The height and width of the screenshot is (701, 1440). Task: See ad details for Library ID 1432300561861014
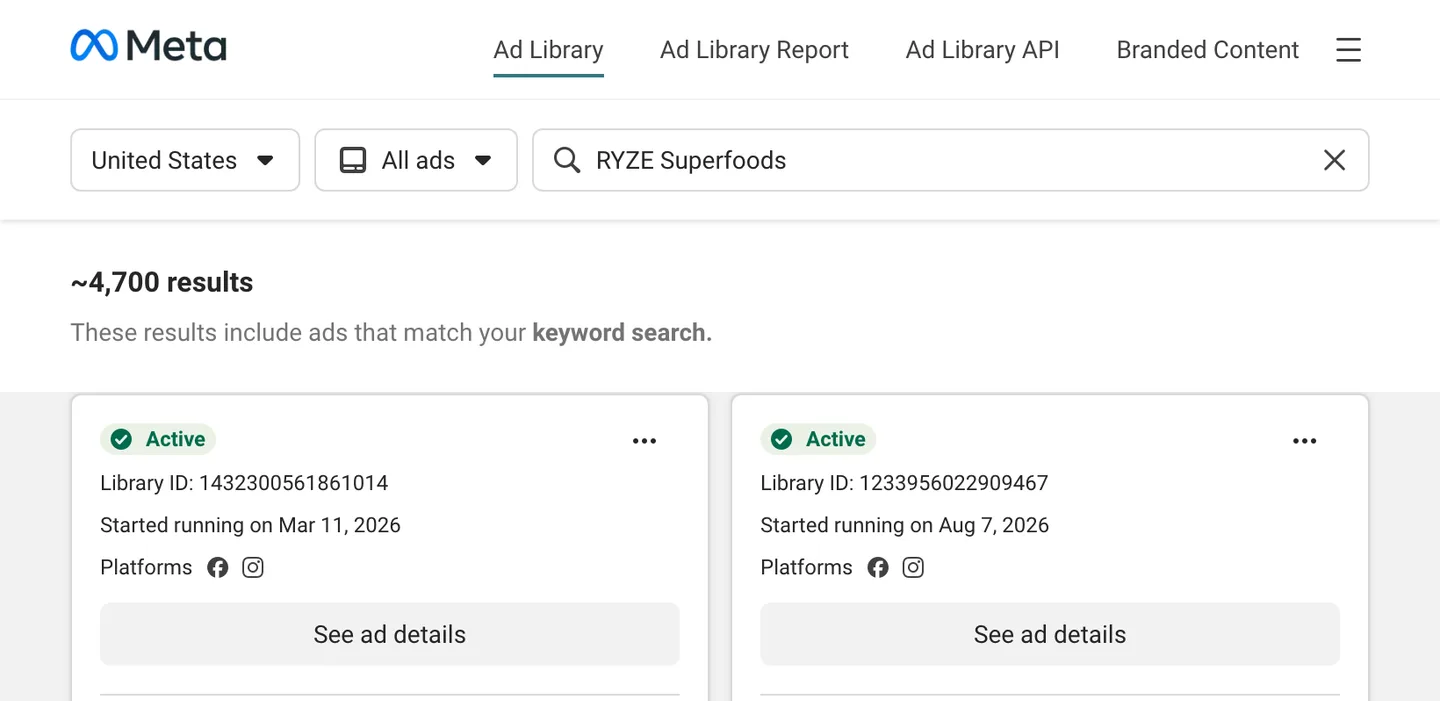tap(390, 634)
